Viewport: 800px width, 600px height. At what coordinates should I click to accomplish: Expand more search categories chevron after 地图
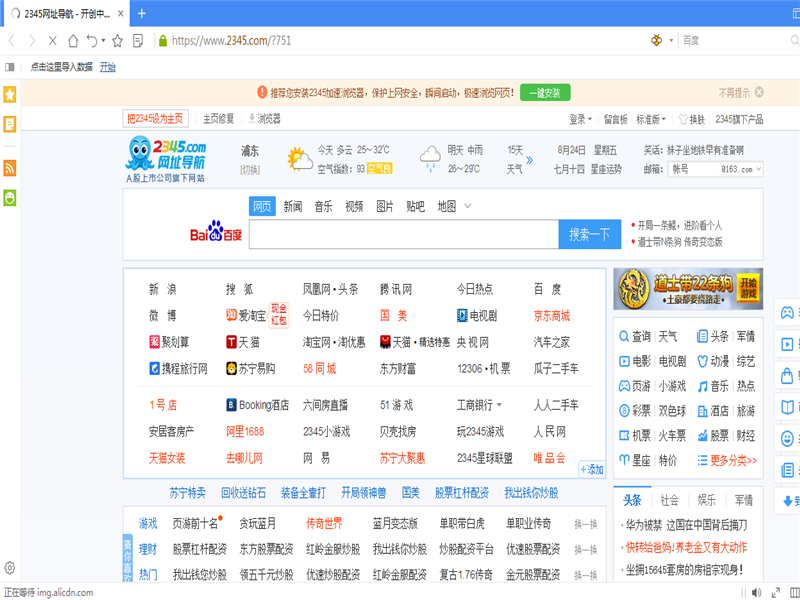tap(468, 206)
